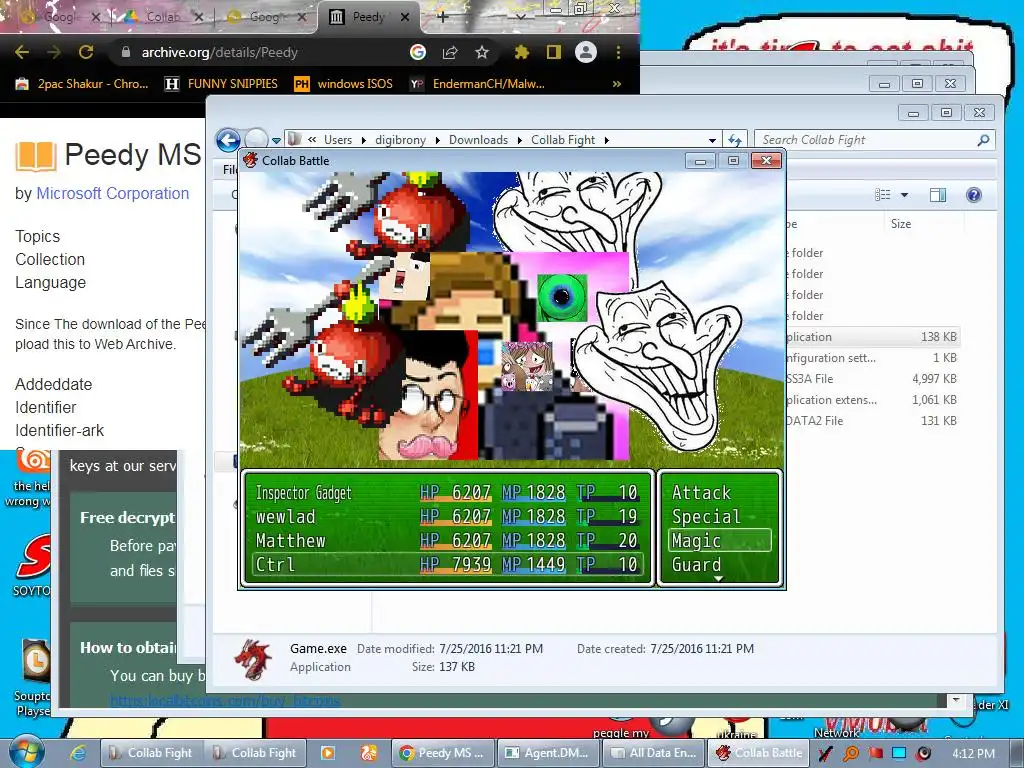Select the SS3A File row

(x=871, y=379)
